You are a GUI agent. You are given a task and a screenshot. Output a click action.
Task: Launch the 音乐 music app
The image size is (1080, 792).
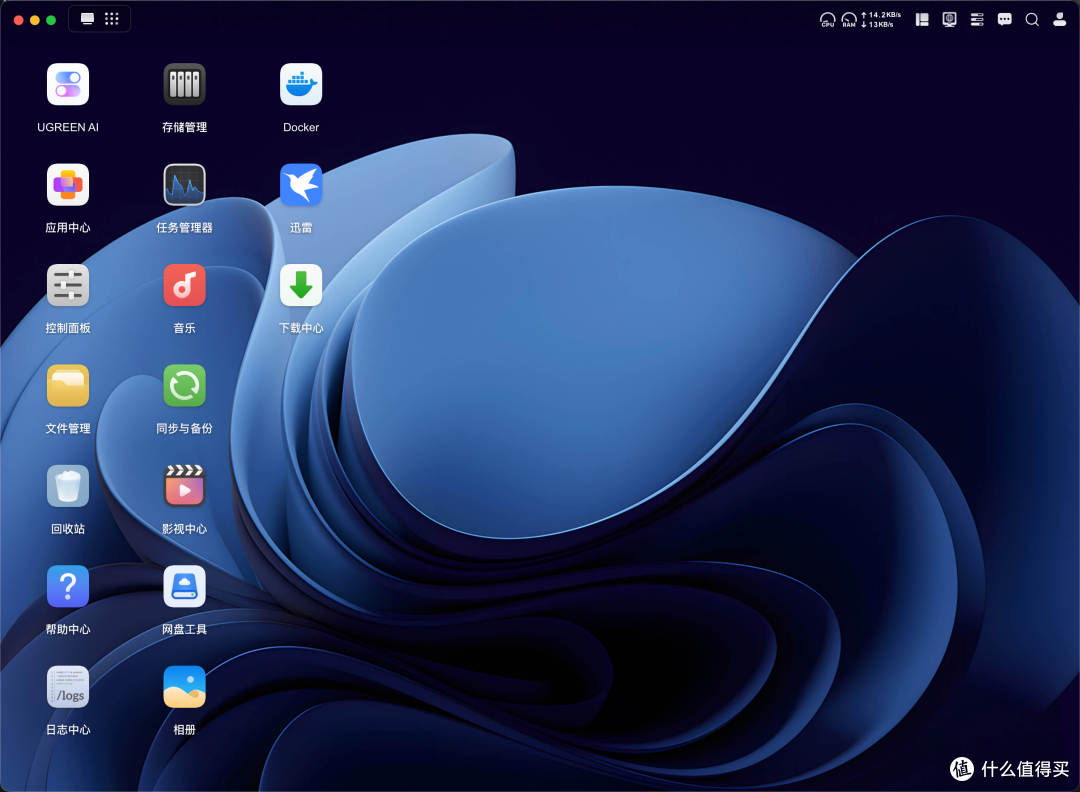point(184,285)
